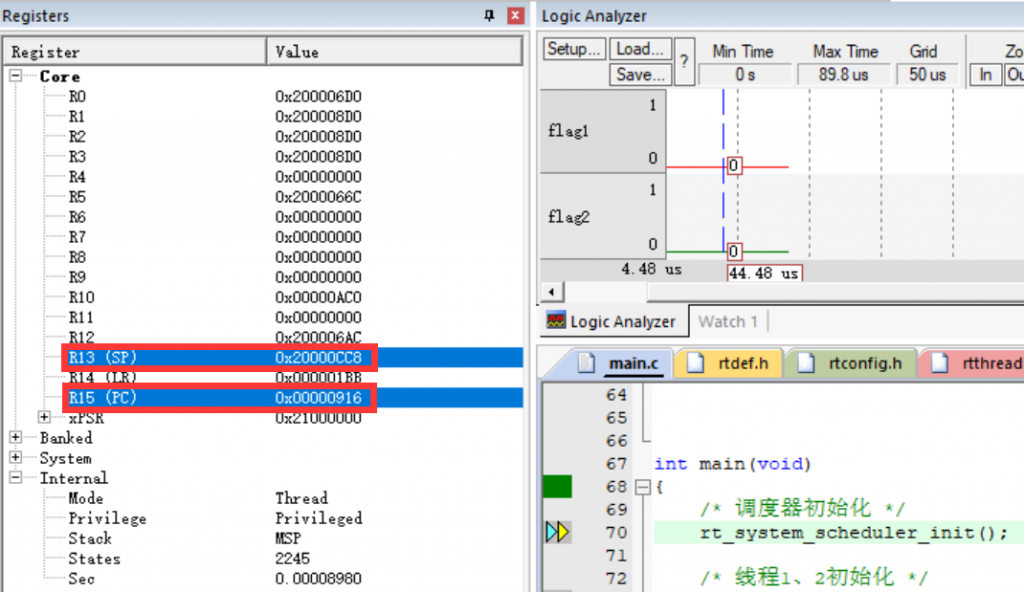Select the R1 register row
The width and height of the screenshot is (1024, 592).
pyautogui.click(x=264, y=116)
